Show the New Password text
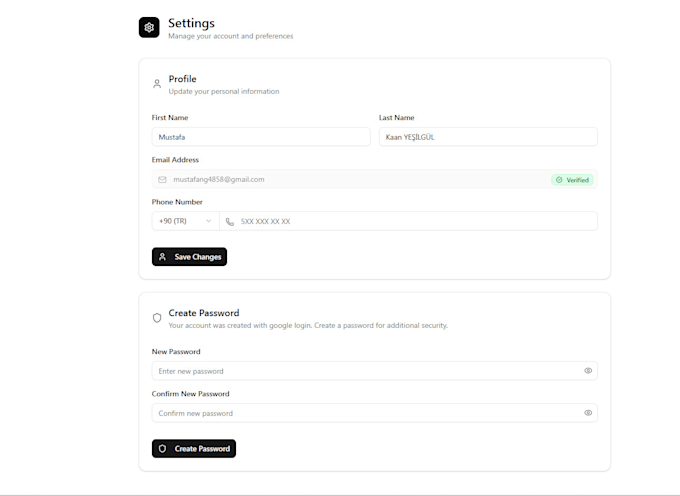The image size is (680, 496). tap(588, 371)
